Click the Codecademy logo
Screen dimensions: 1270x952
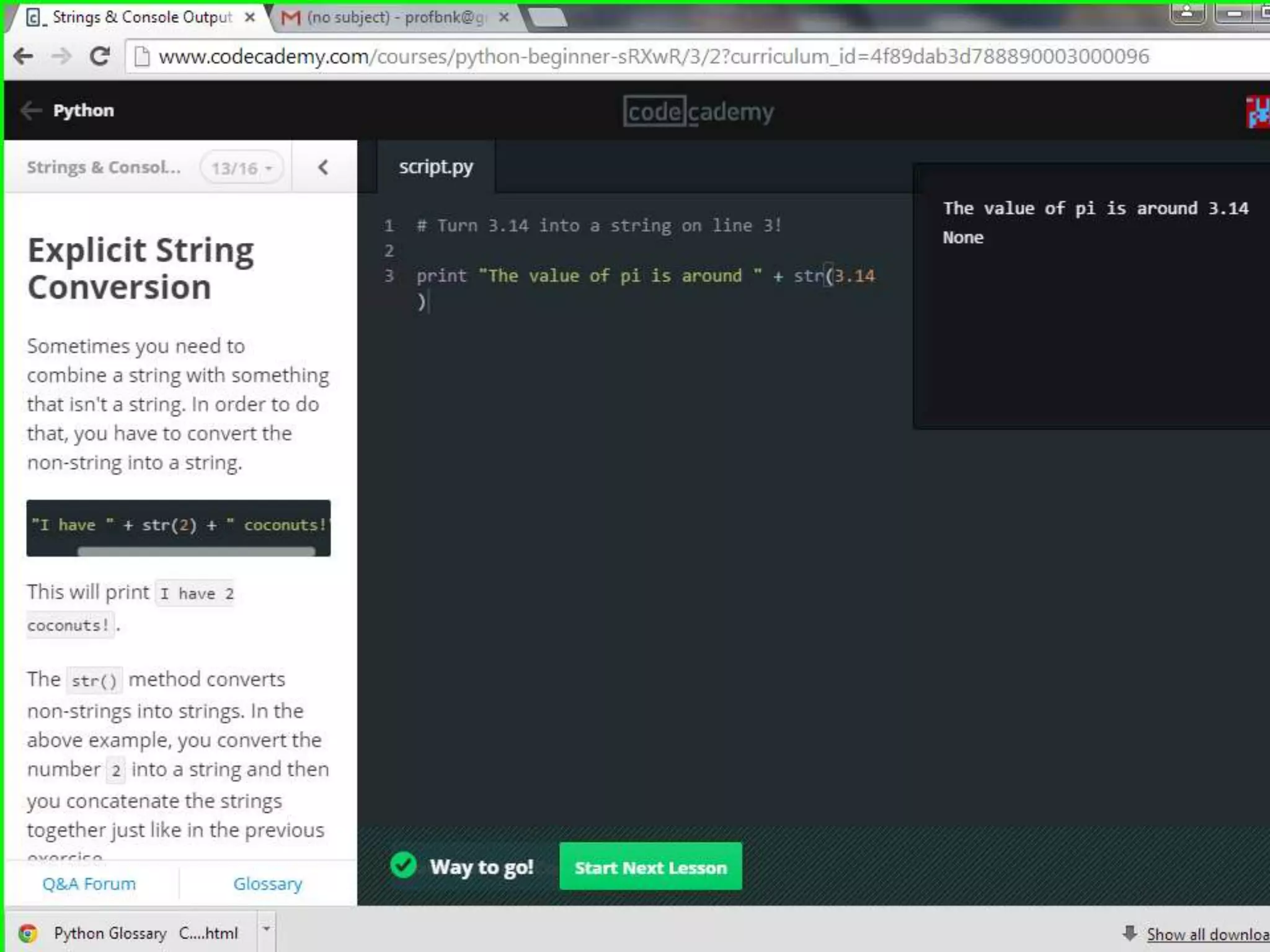pyautogui.click(x=698, y=112)
